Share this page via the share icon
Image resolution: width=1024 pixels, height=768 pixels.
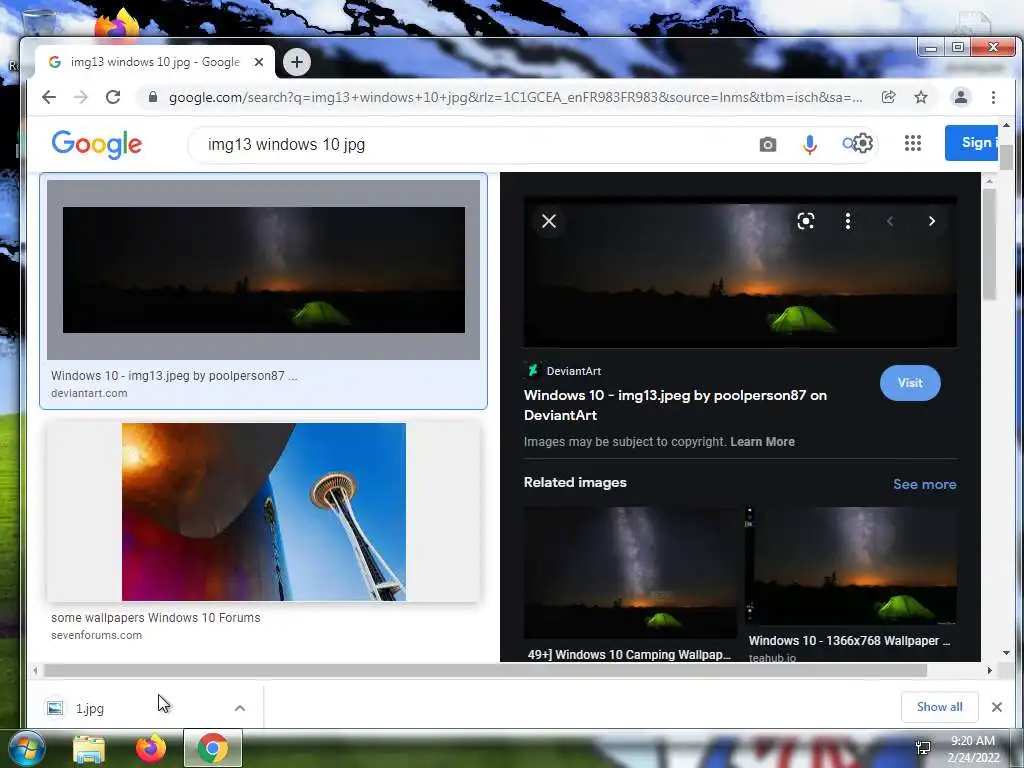coord(888,97)
